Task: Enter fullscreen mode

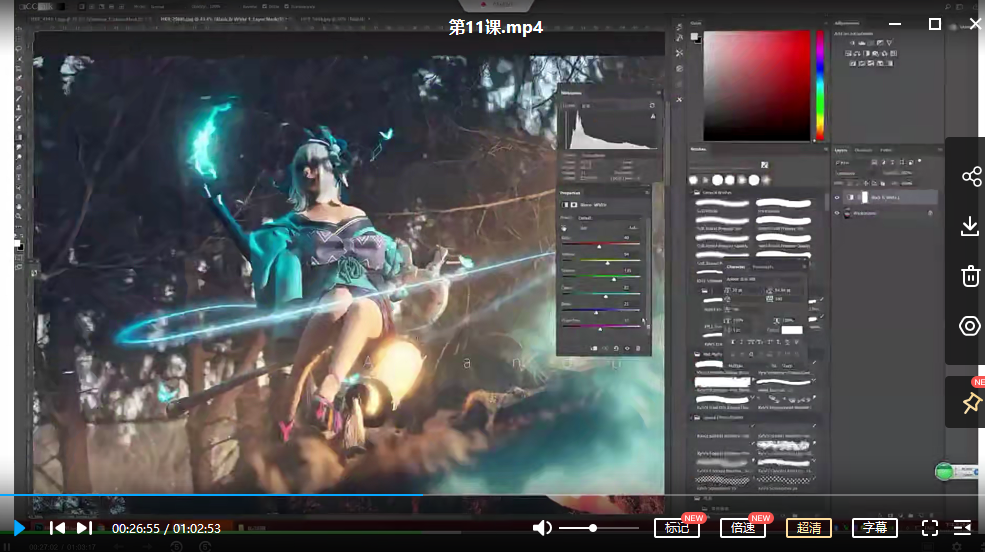Action: [929, 528]
